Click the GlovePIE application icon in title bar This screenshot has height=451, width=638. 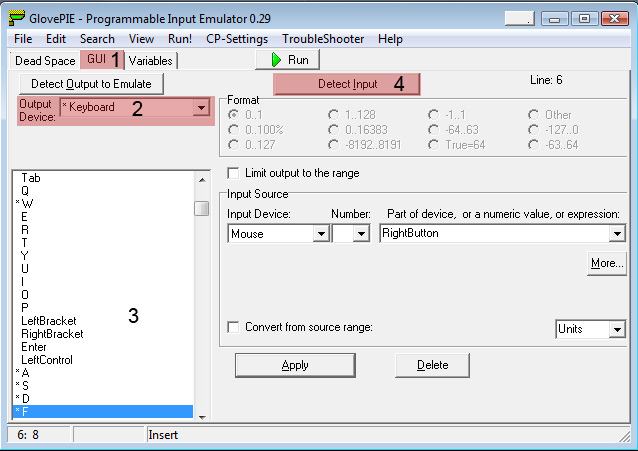click(x=17, y=18)
